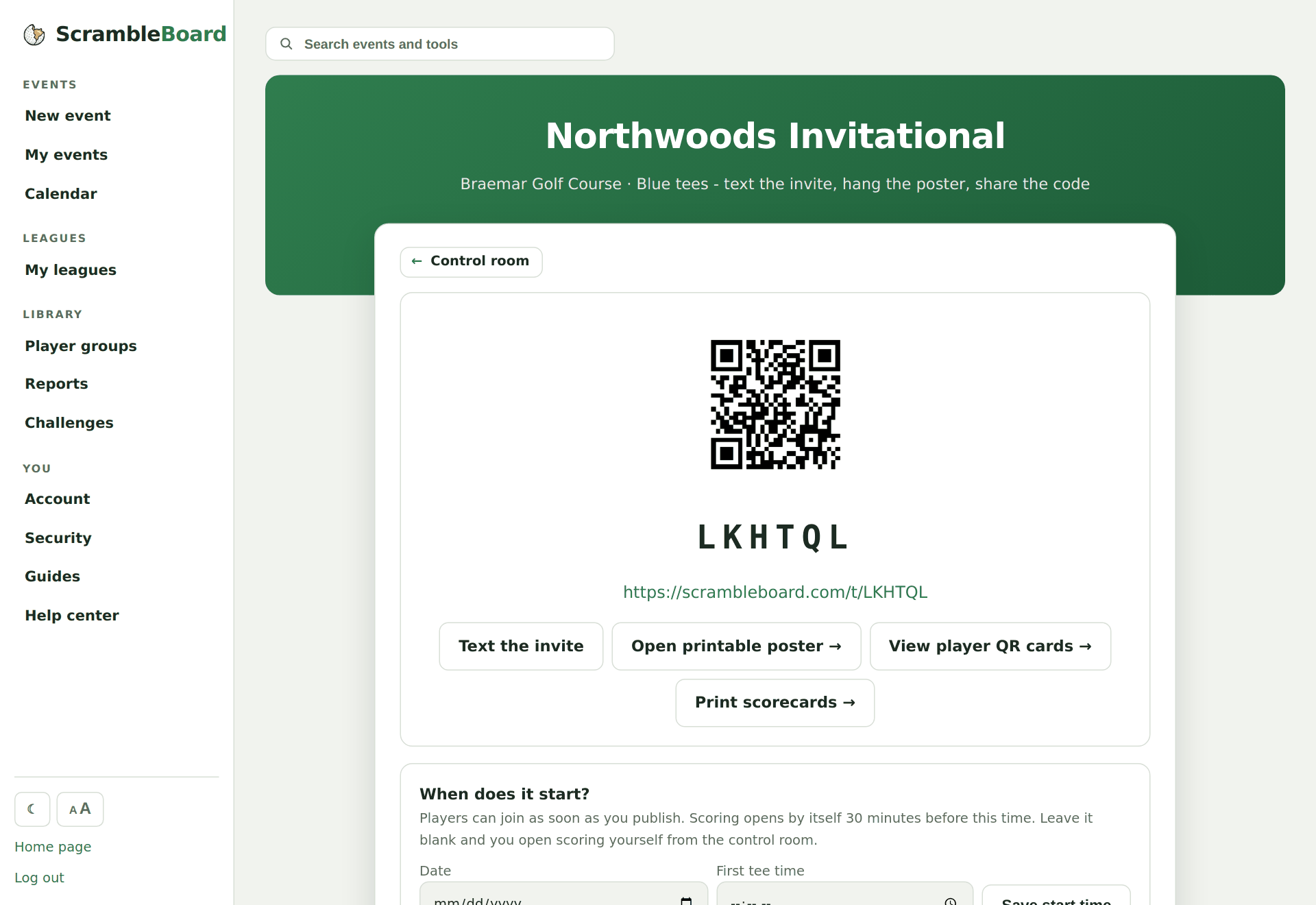Toggle dark mode with the moon icon

[x=32, y=809]
